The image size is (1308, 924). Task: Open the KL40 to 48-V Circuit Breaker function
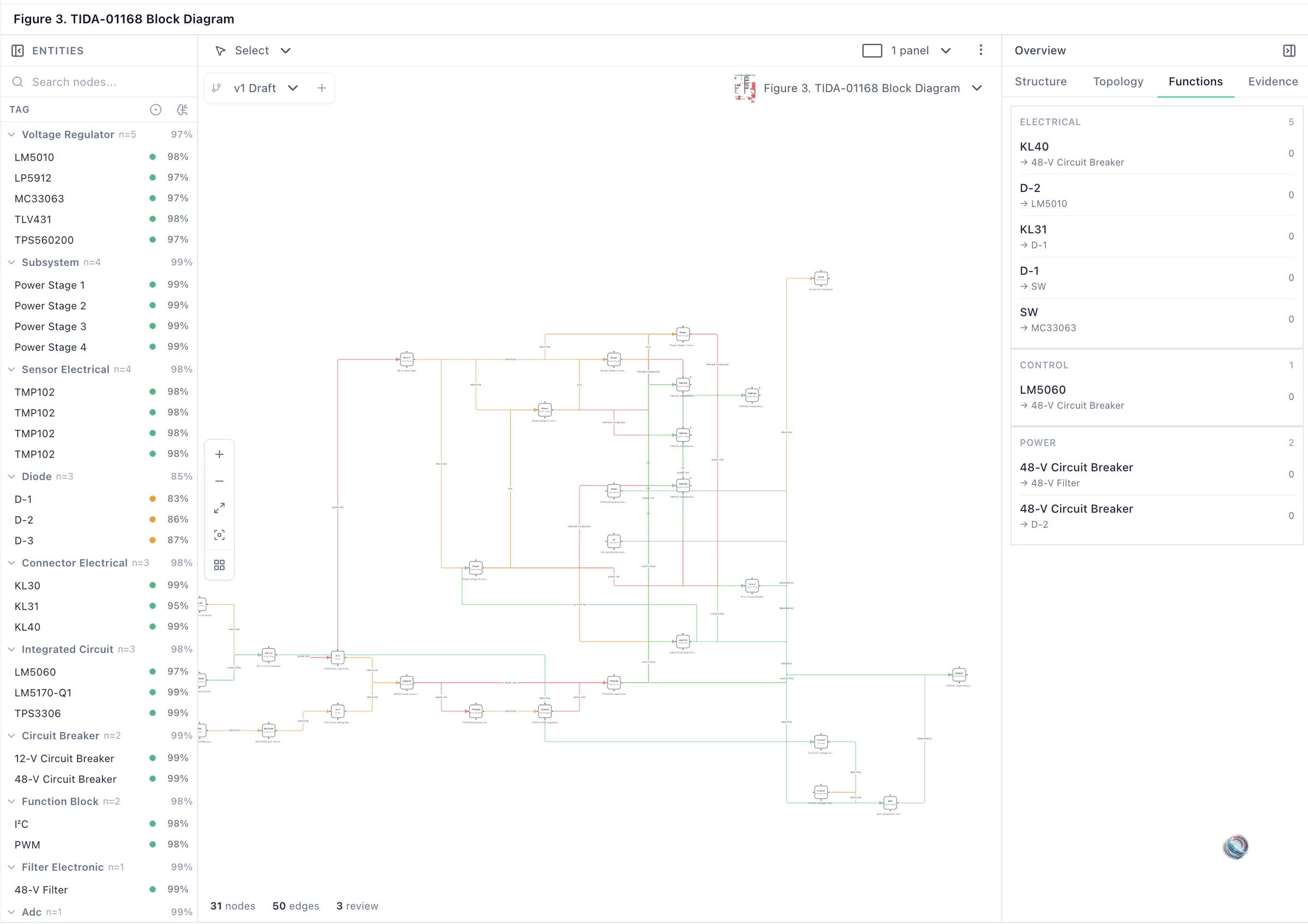tap(1156, 154)
